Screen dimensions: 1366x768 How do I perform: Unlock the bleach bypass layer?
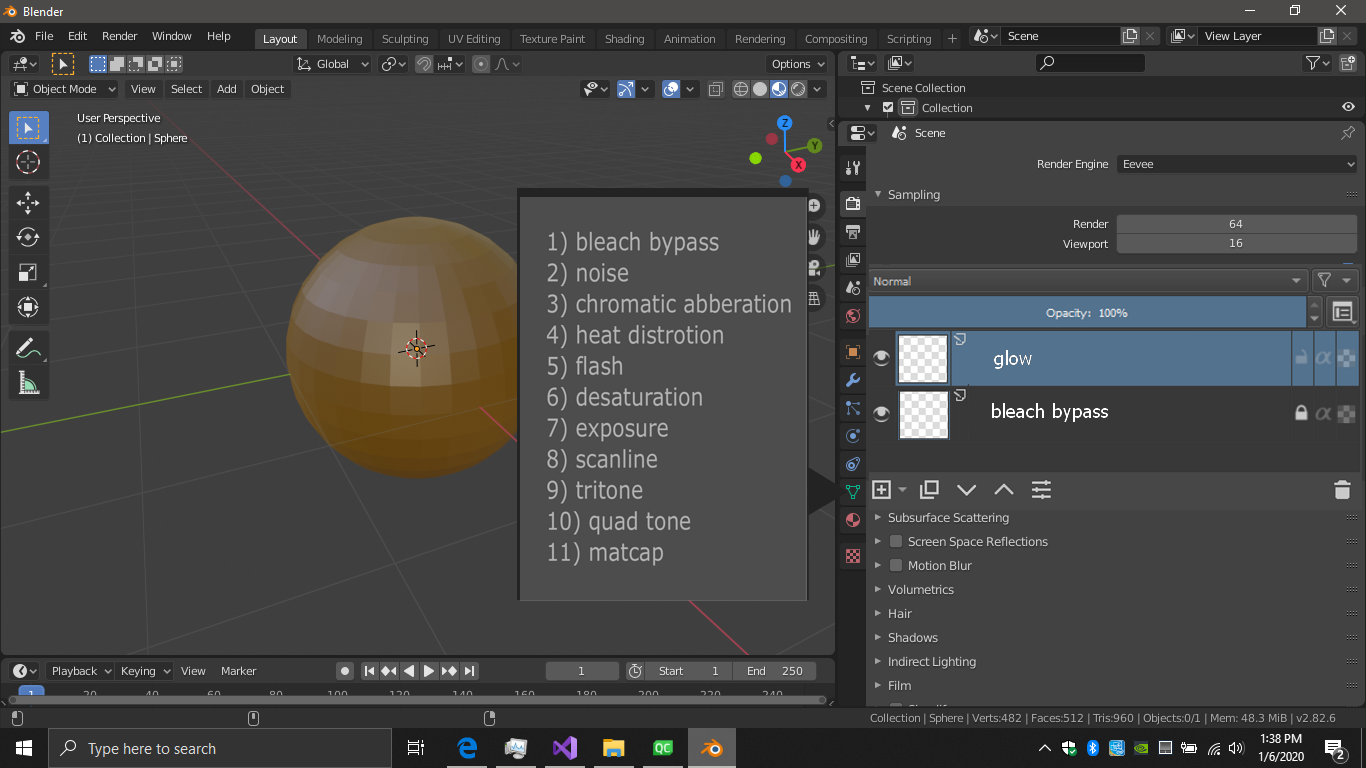1301,412
